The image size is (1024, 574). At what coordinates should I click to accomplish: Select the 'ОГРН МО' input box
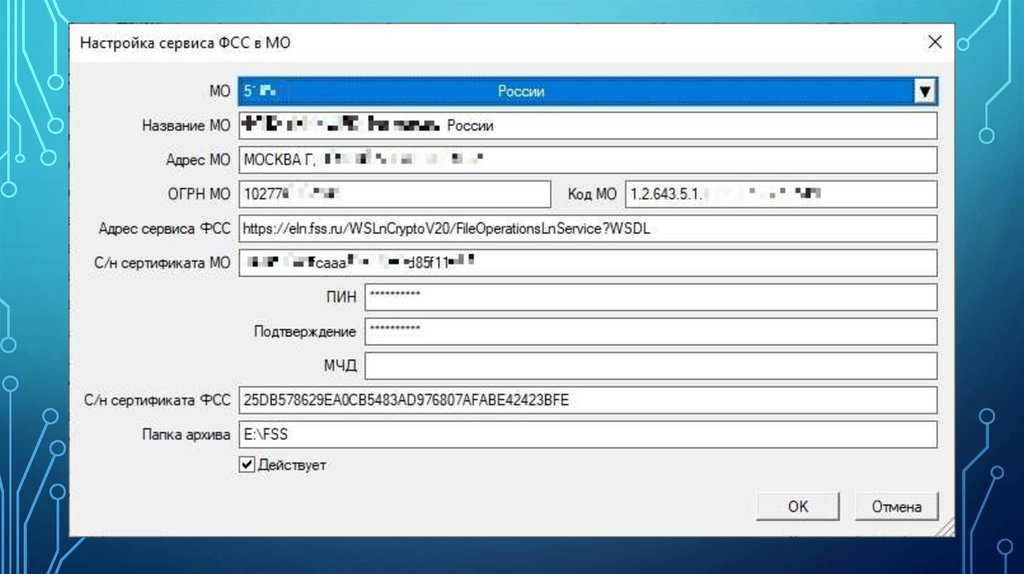pos(394,194)
